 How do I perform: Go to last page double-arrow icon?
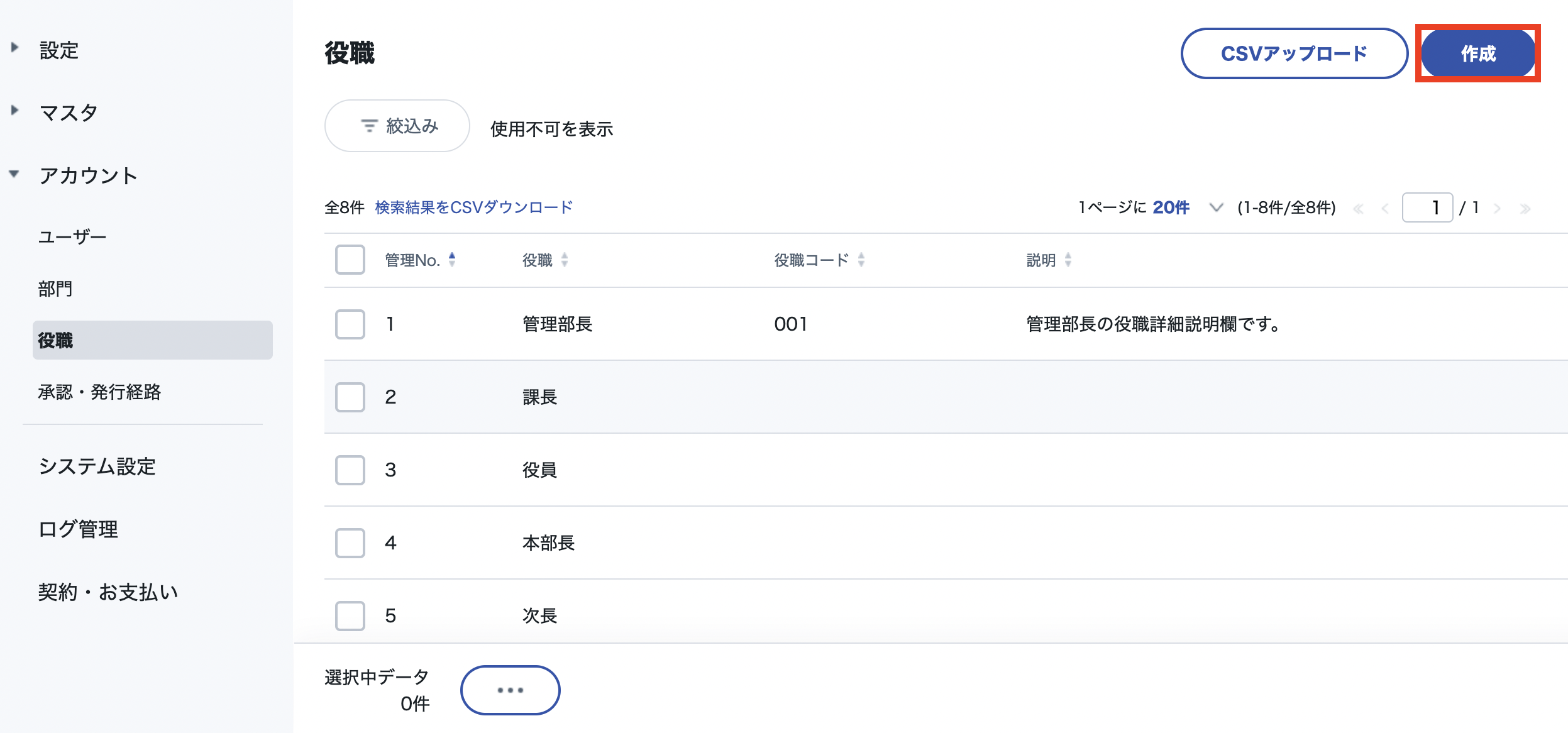(1525, 209)
